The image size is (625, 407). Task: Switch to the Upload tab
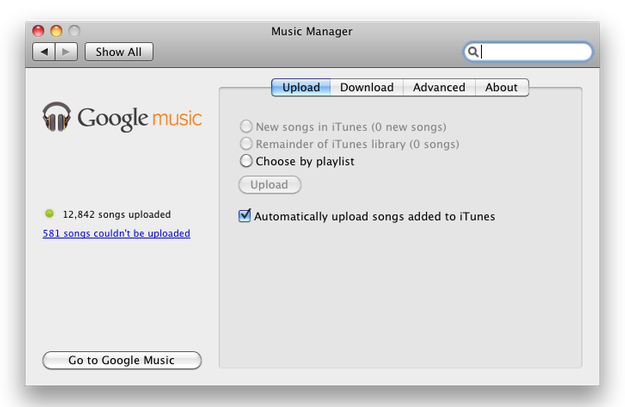301,87
